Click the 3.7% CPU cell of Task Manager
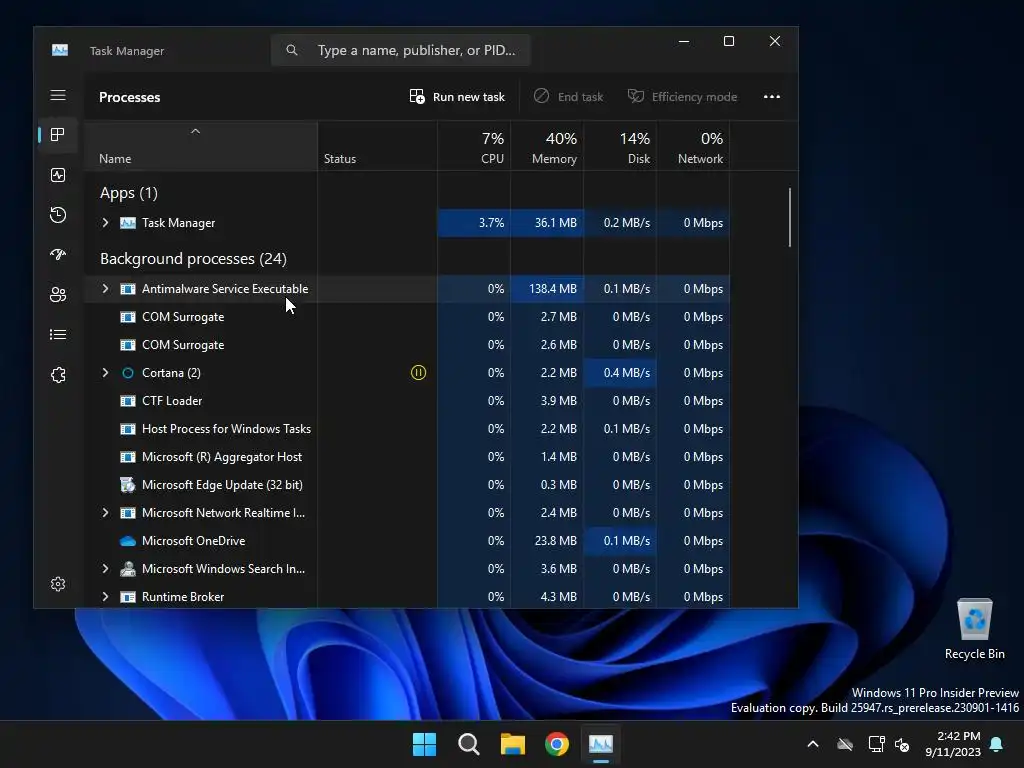This screenshot has width=1024, height=768. coord(474,223)
